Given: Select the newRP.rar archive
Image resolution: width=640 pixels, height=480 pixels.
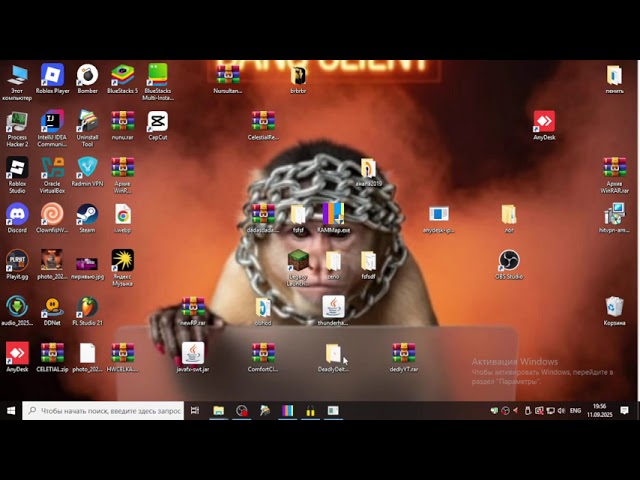Looking at the screenshot, I should coord(193,311).
